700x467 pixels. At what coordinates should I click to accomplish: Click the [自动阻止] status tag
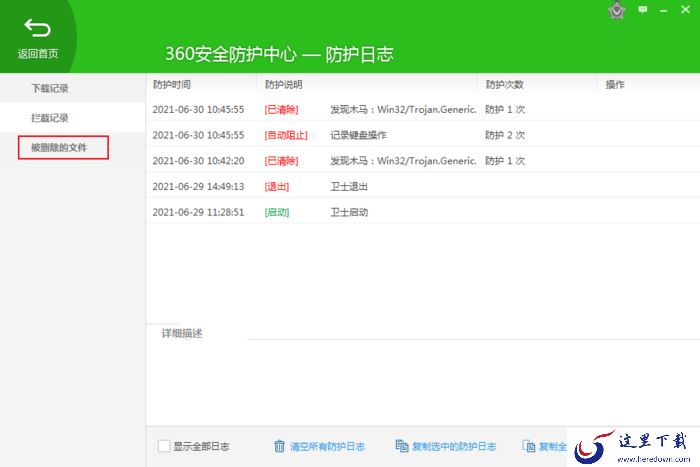coord(286,135)
